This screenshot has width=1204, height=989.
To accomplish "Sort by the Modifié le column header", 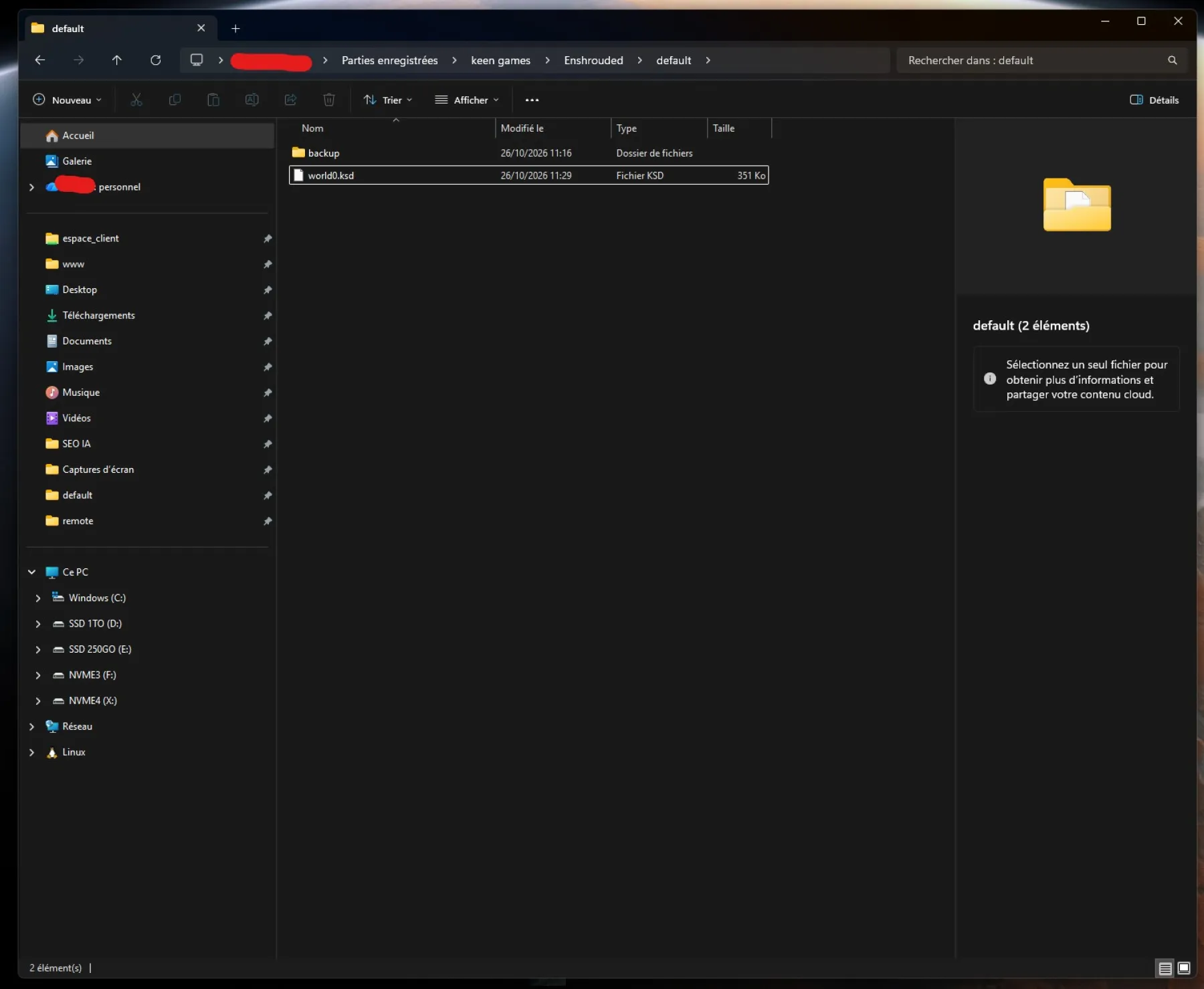I will pos(553,128).
